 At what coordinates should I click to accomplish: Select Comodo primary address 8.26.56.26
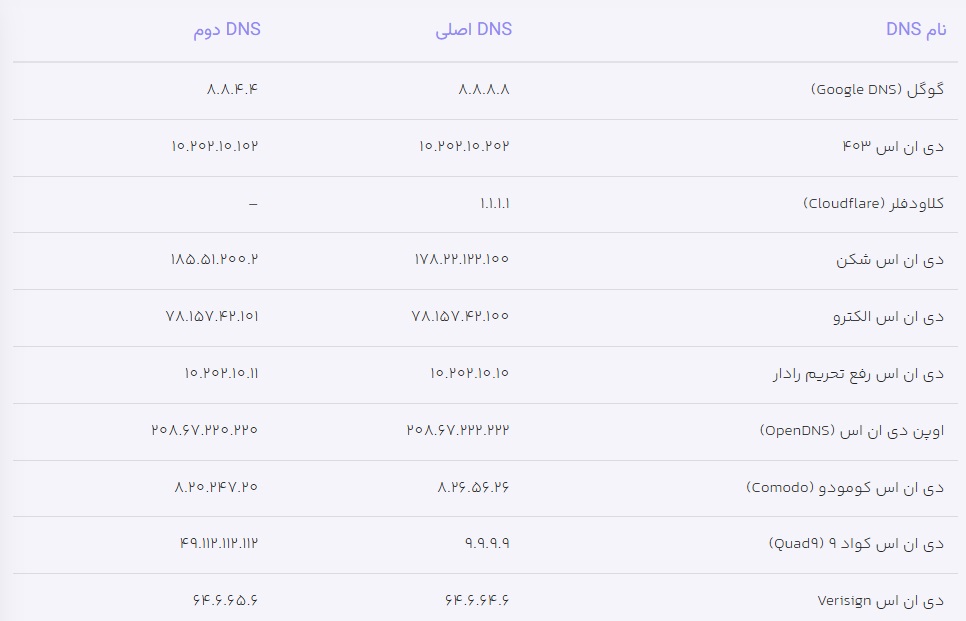coord(474,487)
